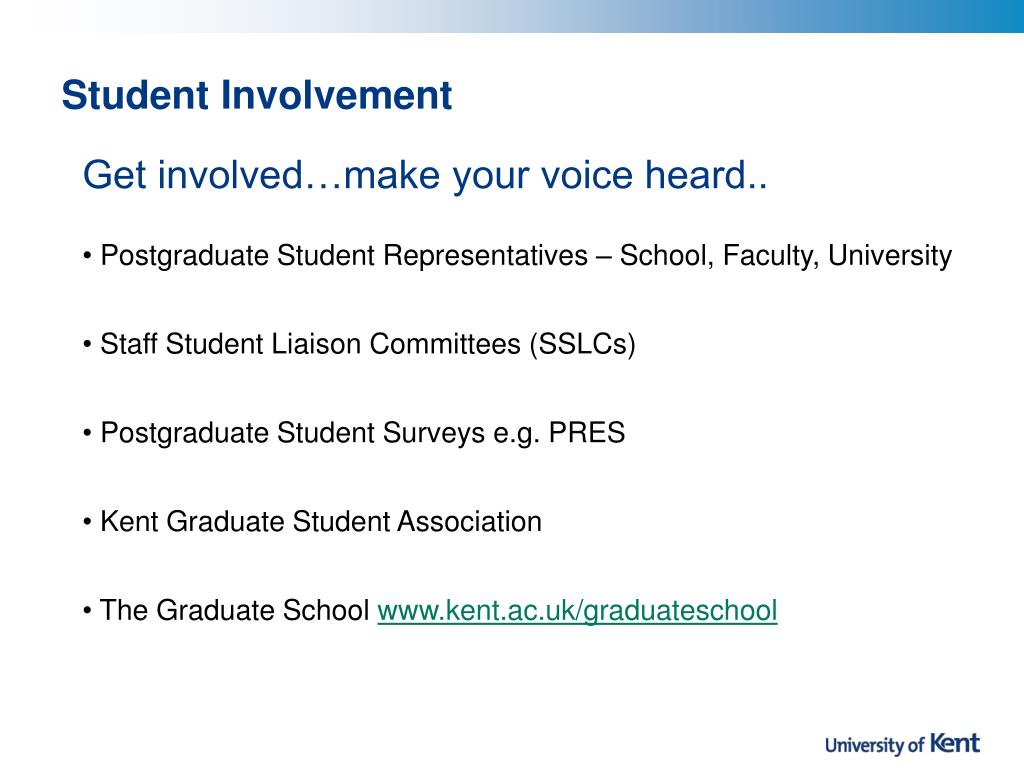Screen dimensions: 1024x768
Task: Click the bullet point before 'Postgraduate Student Representatives'
Action: [88, 256]
